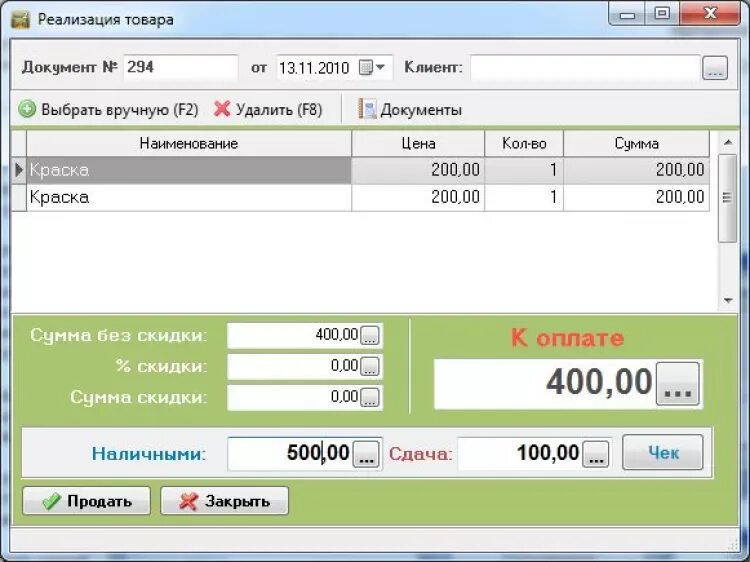Image resolution: width=750 pixels, height=562 pixels.
Task: Click 'Выбрать вручную (F2)' toolbar label
Action: (120, 110)
